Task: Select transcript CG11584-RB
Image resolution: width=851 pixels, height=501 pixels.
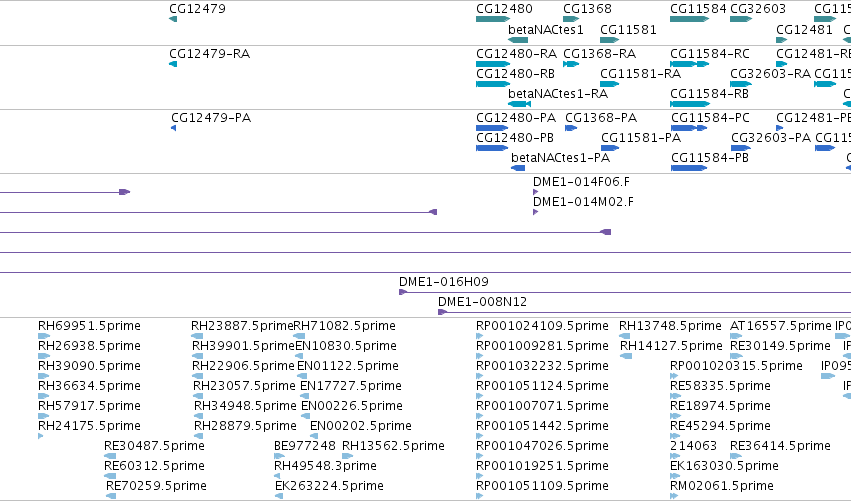Action: (709, 94)
